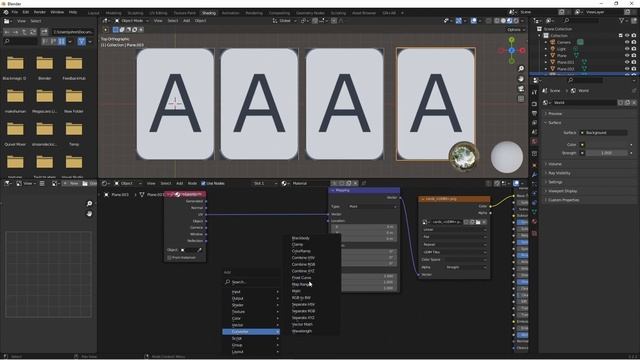Image resolution: width=640 pixels, height=360 pixels.
Task: Expand the Volume panel in World properties
Action: pyautogui.click(x=555, y=164)
